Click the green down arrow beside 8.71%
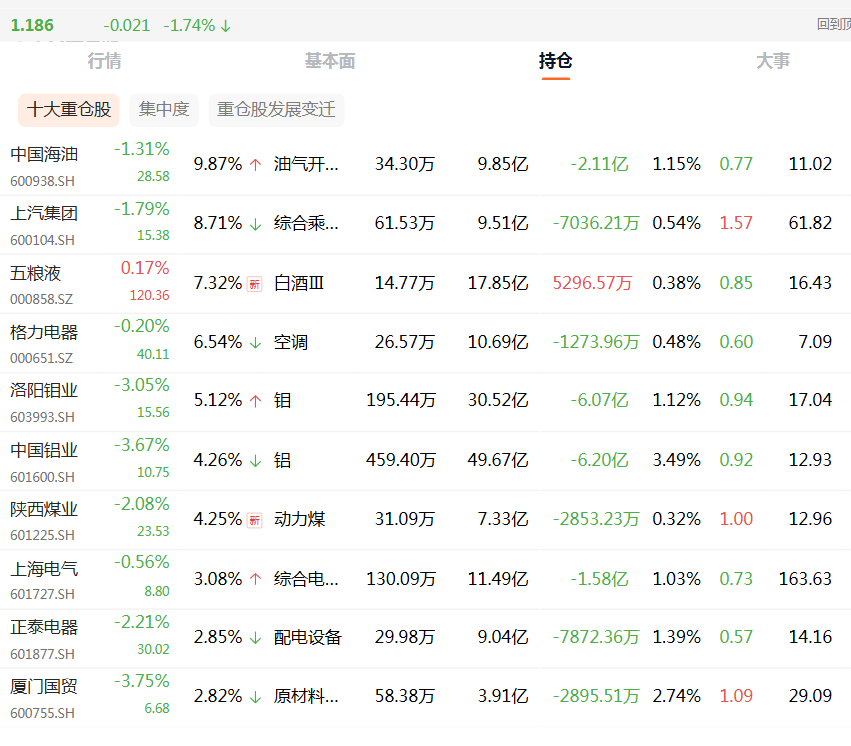Screen dimensions: 851x746 coord(256,224)
